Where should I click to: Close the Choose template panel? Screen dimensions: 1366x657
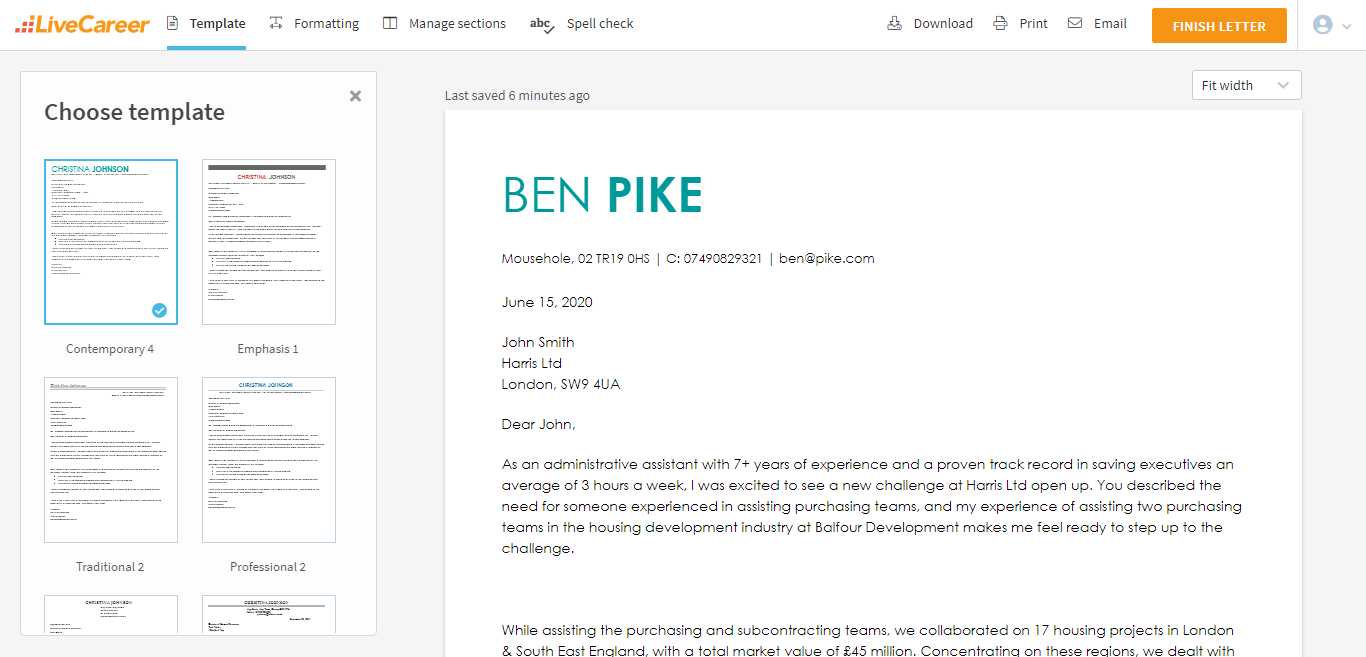tap(355, 96)
